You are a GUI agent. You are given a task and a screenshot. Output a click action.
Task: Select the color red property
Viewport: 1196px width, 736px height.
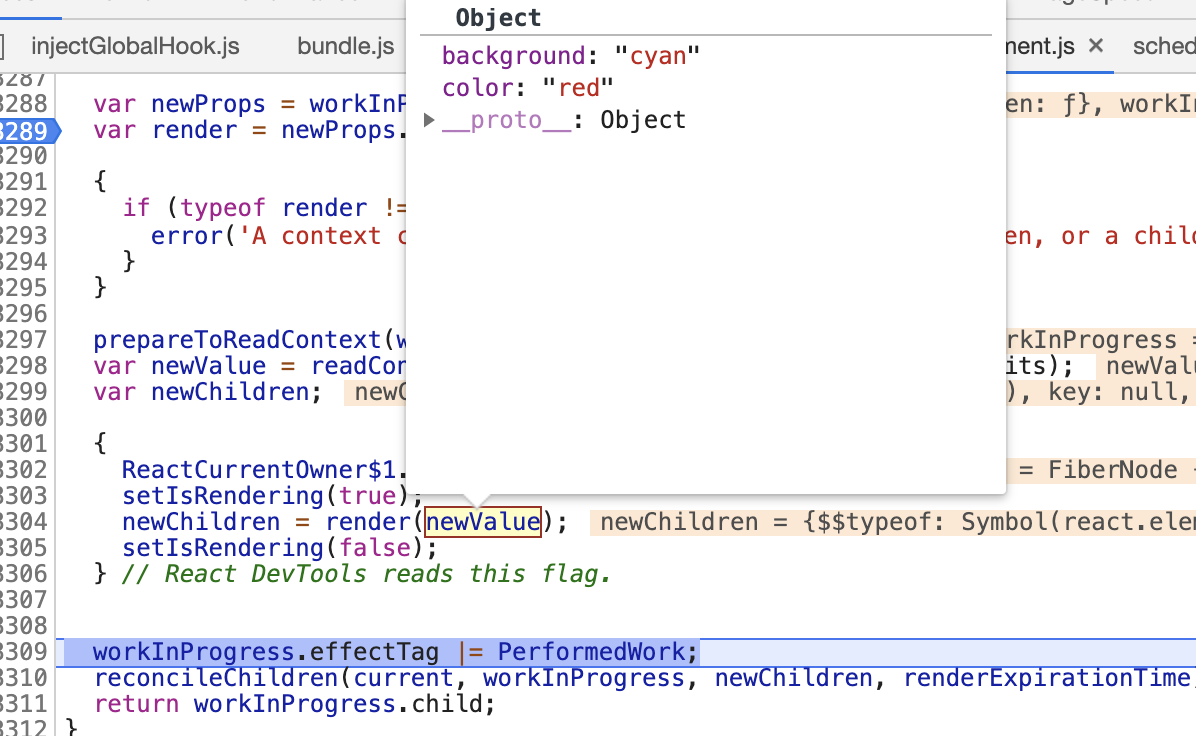pos(528,88)
